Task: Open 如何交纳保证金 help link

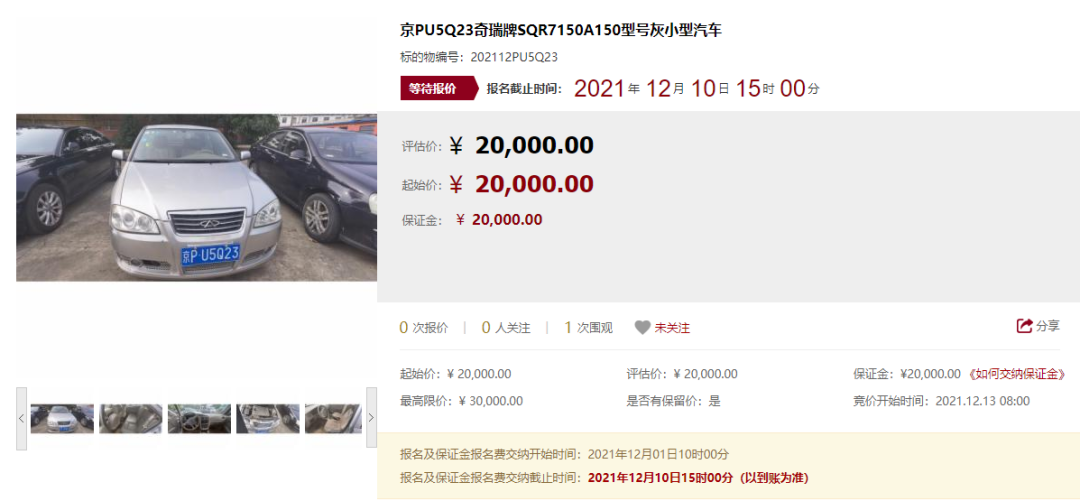Action: click(x=1017, y=374)
